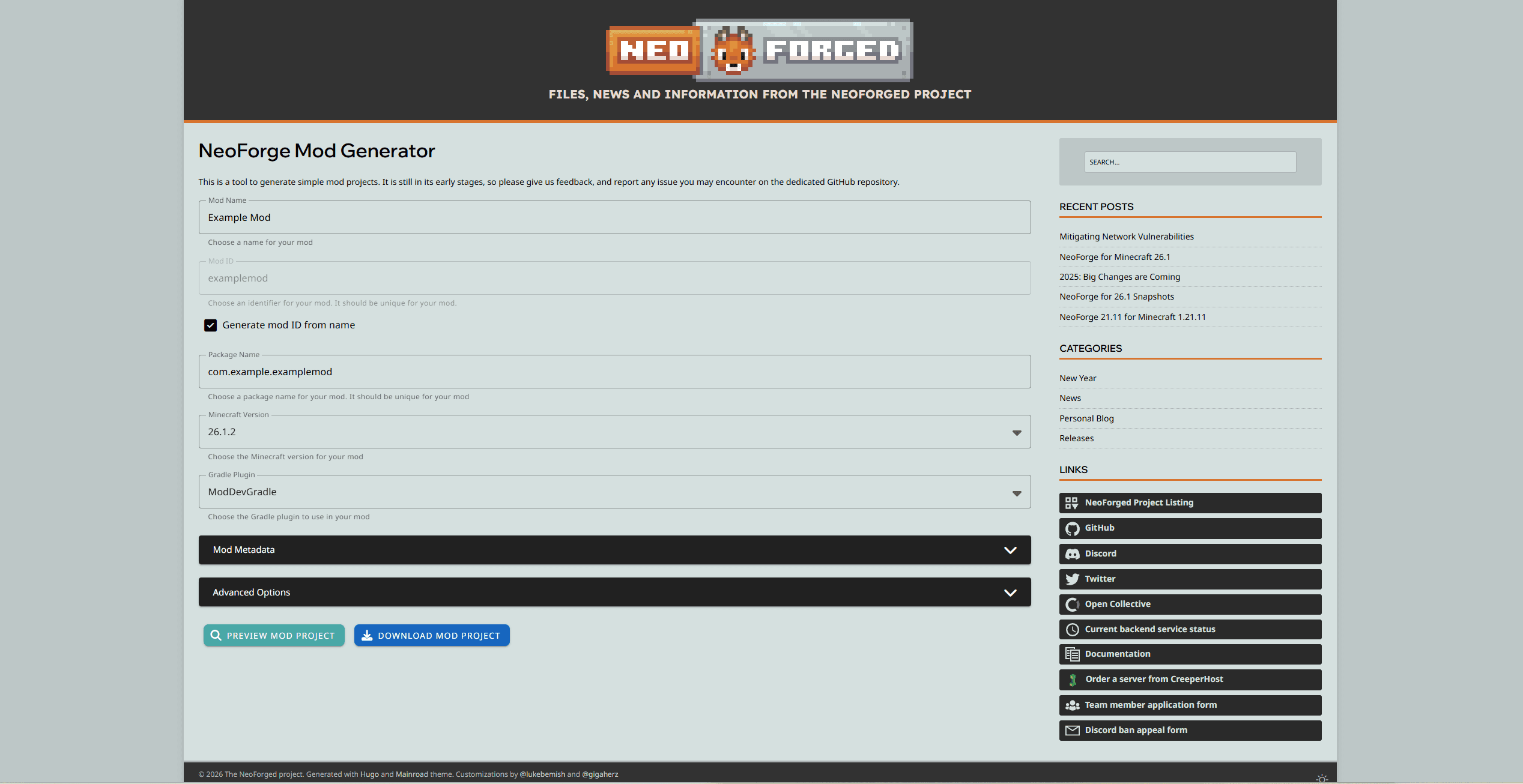Click Preview Mod Project button

coord(274,635)
